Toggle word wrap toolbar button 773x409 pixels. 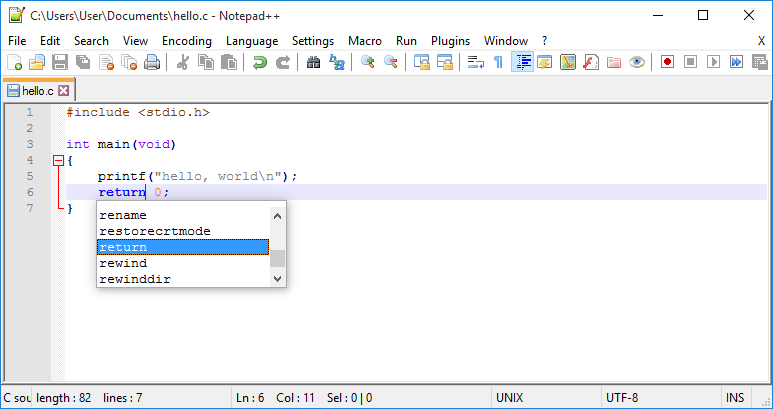coord(476,62)
